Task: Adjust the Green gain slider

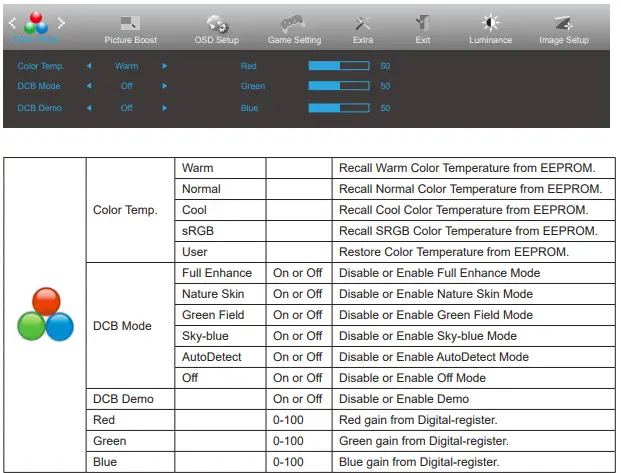Action: 339,86
